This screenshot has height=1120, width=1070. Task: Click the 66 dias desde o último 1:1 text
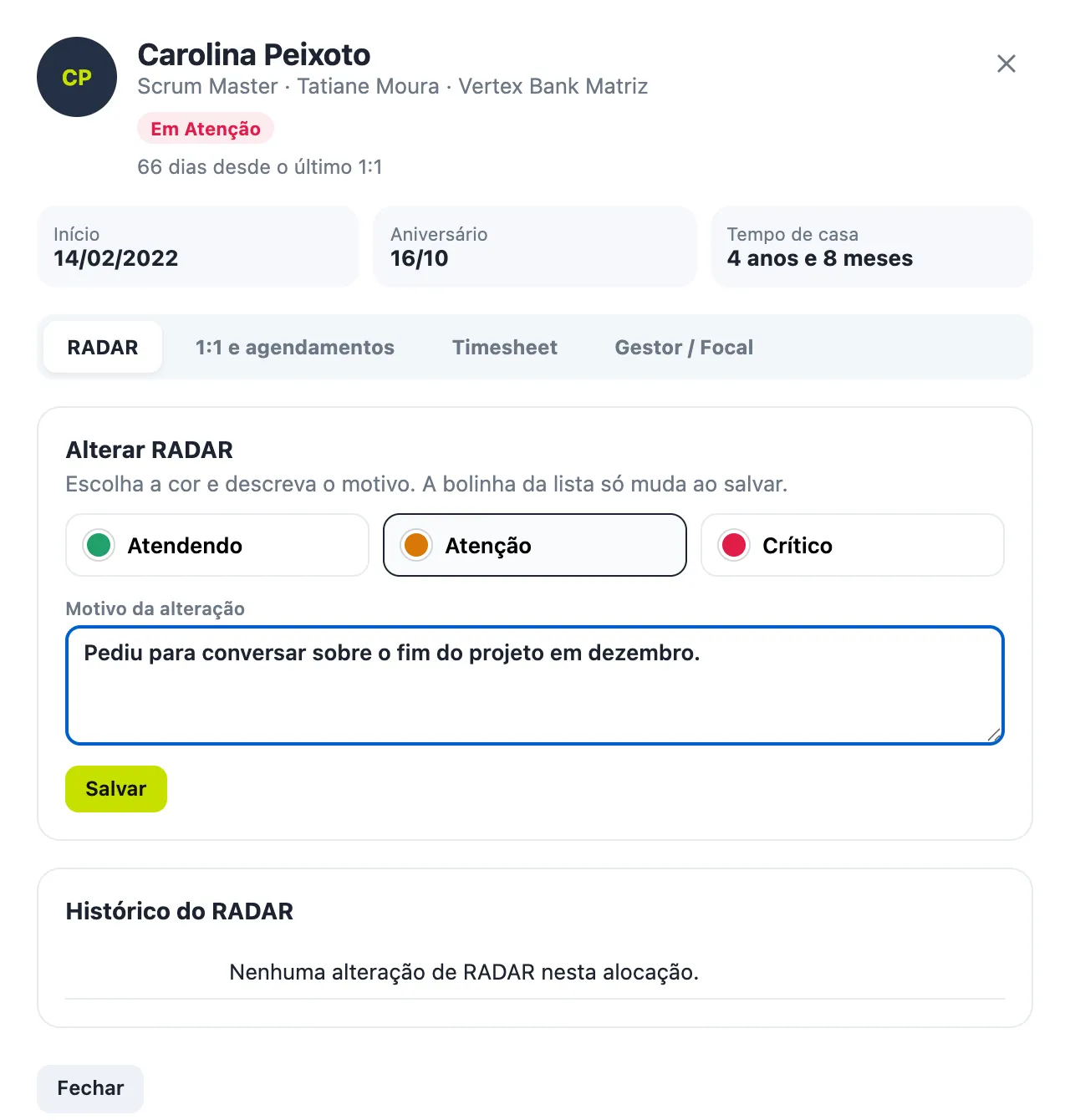coord(260,167)
